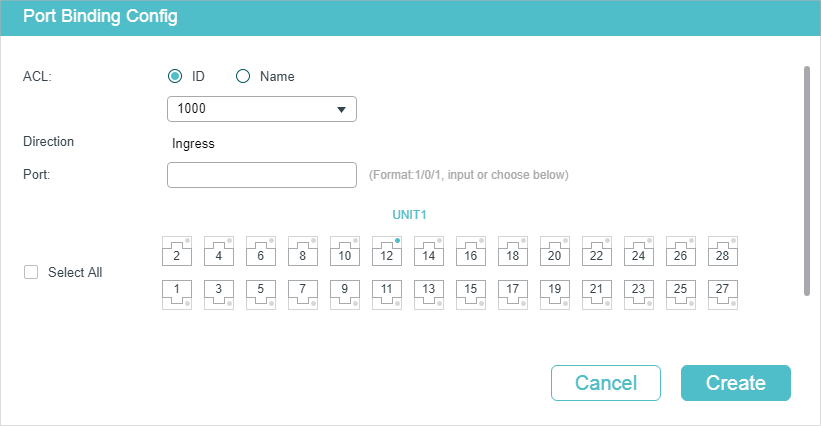Choose port 2 in the port panel
Screen dimensions: 821x426
coord(176,253)
